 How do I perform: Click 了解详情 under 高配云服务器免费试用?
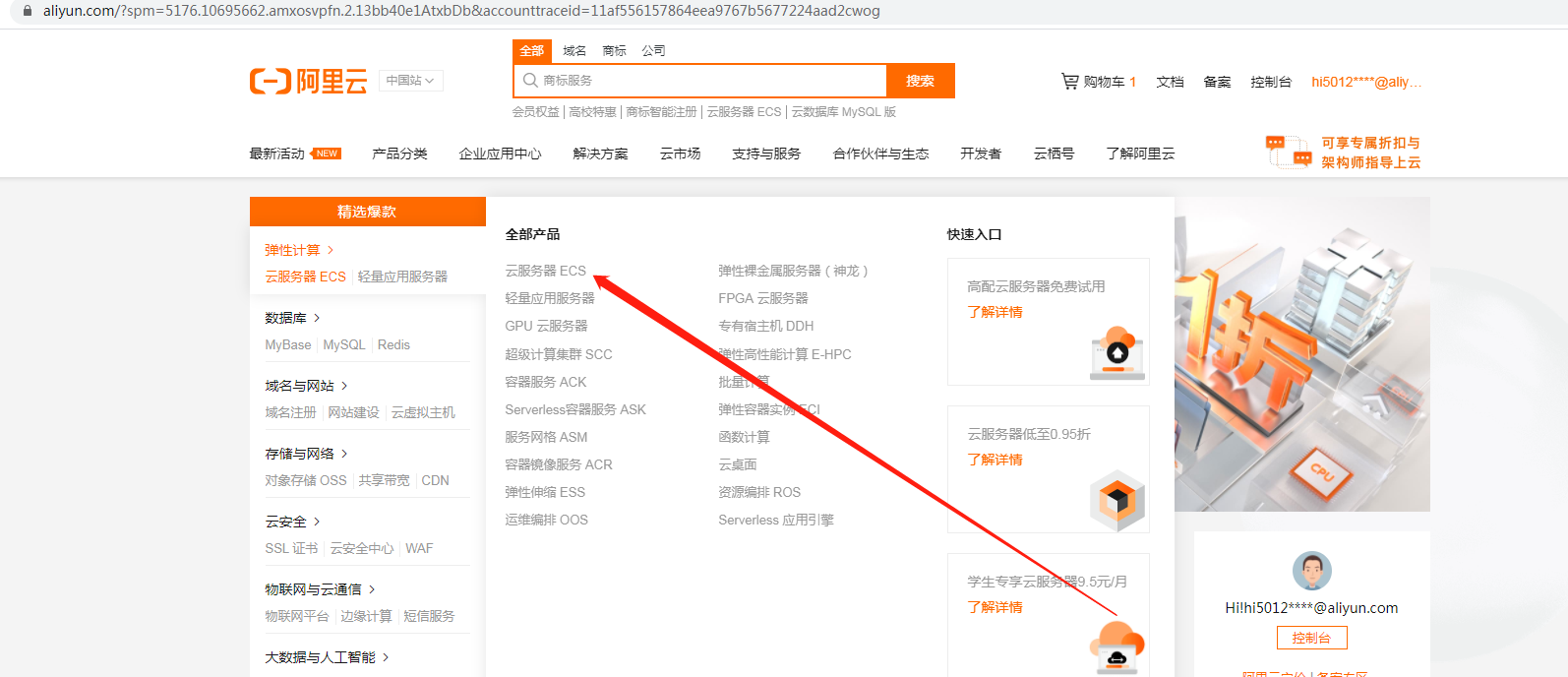tap(995, 312)
